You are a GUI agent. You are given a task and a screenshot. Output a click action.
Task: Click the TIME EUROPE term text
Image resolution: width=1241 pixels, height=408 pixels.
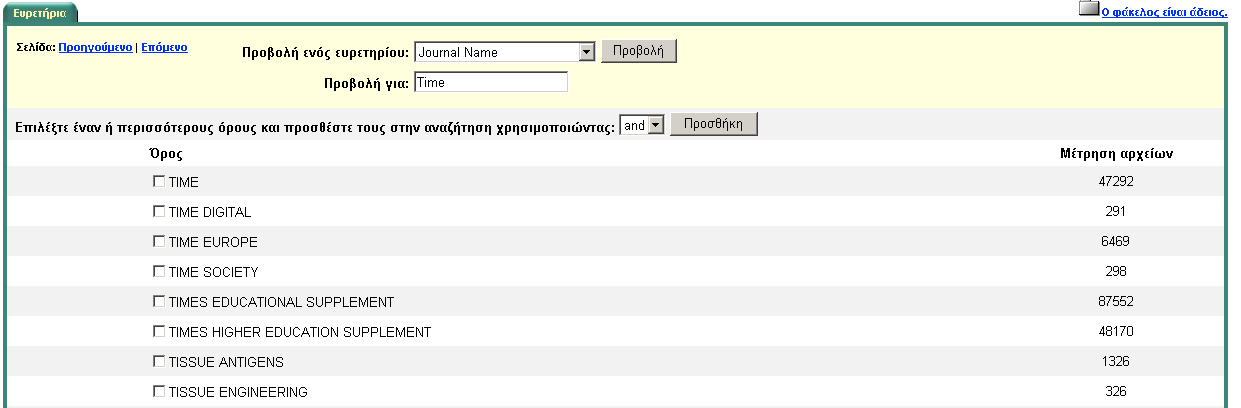click(x=213, y=243)
